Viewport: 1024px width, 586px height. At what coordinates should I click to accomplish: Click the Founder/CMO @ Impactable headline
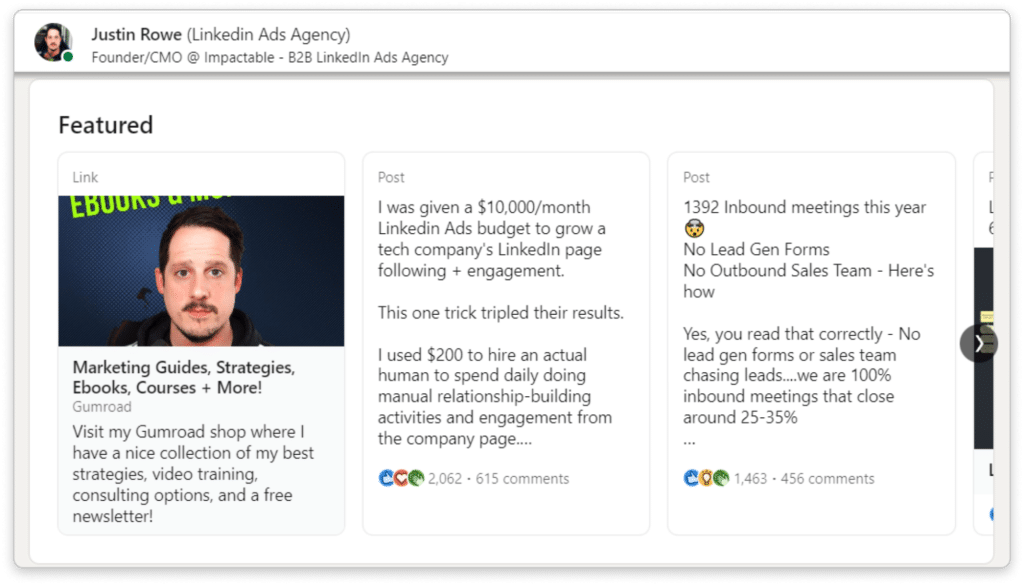(x=270, y=57)
